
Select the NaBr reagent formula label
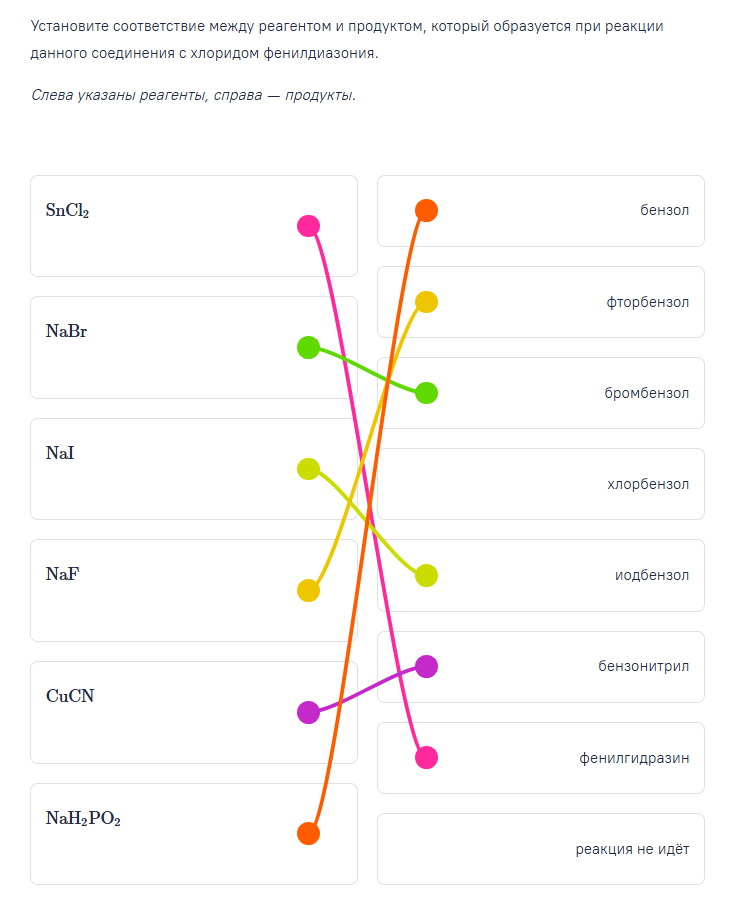pos(67,332)
